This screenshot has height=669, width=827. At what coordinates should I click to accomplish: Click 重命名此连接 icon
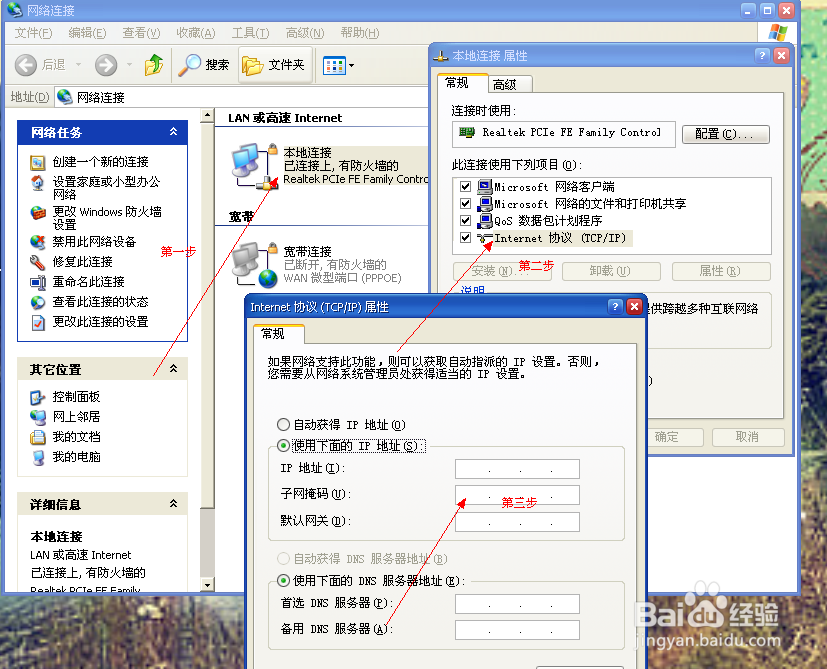38,282
